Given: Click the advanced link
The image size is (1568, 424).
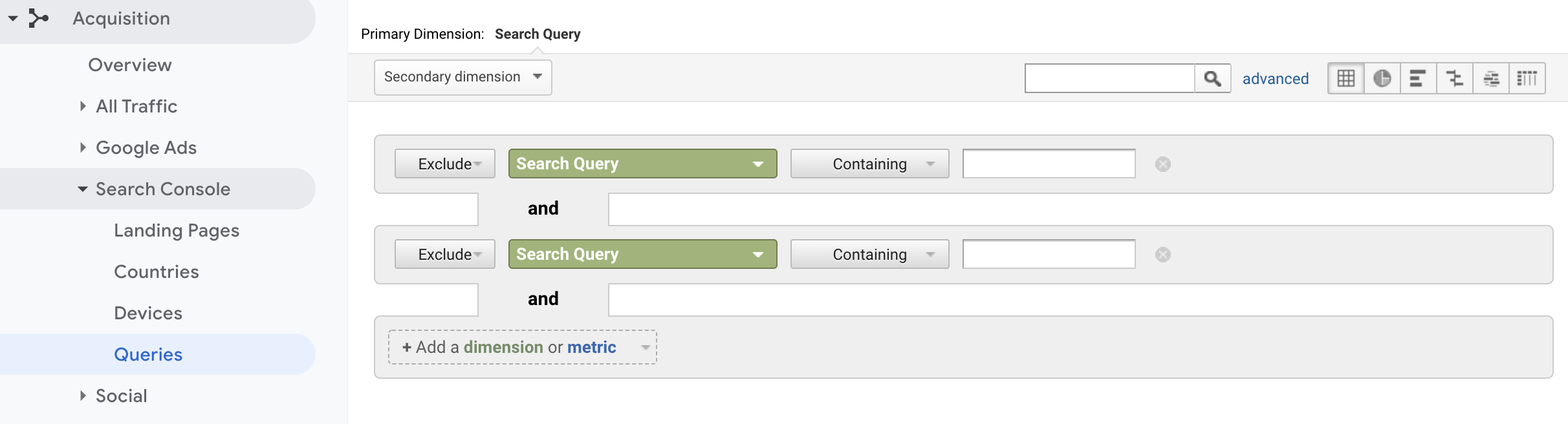Looking at the screenshot, I should point(1274,78).
